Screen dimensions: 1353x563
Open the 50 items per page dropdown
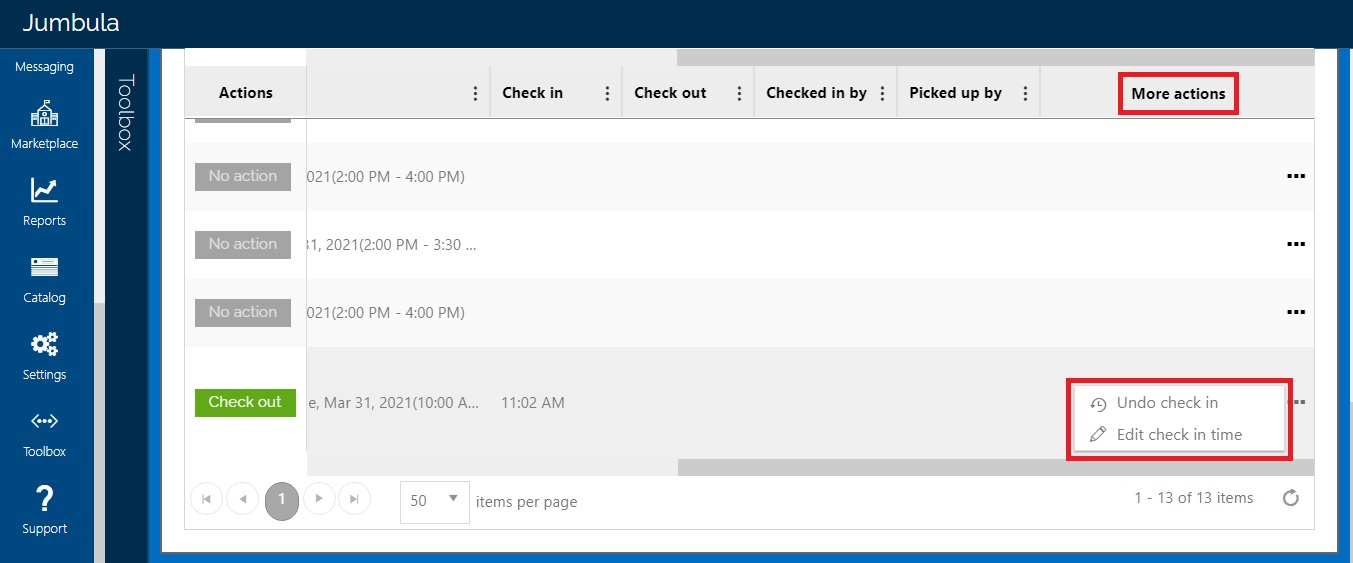[435, 500]
